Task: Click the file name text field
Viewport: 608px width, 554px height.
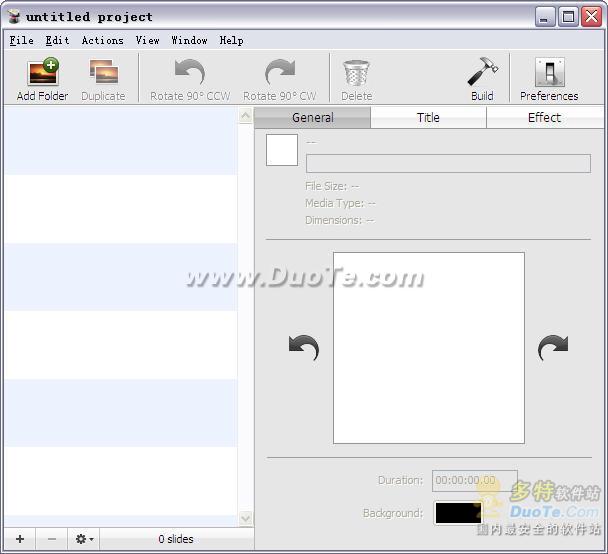Action: [448, 163]
